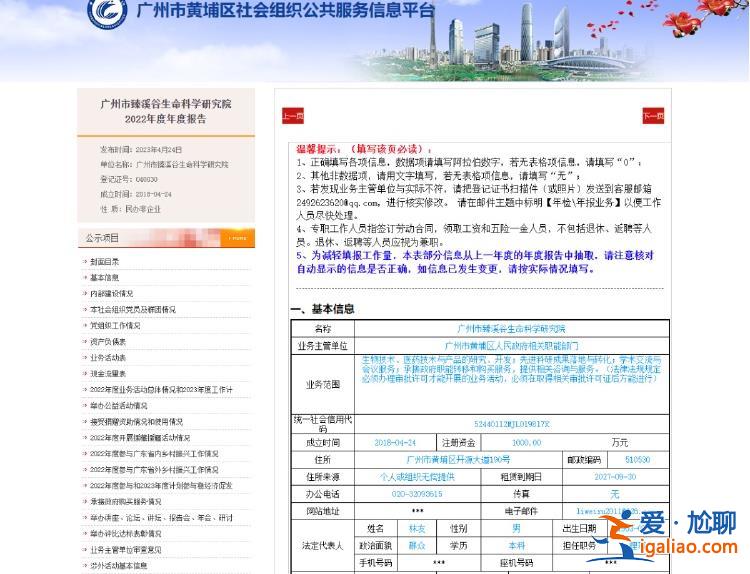Click 租赁到期日 value 2027-09-30
Image resolution: width=750 pixels, height=574 pixels.
click(615, 477)
